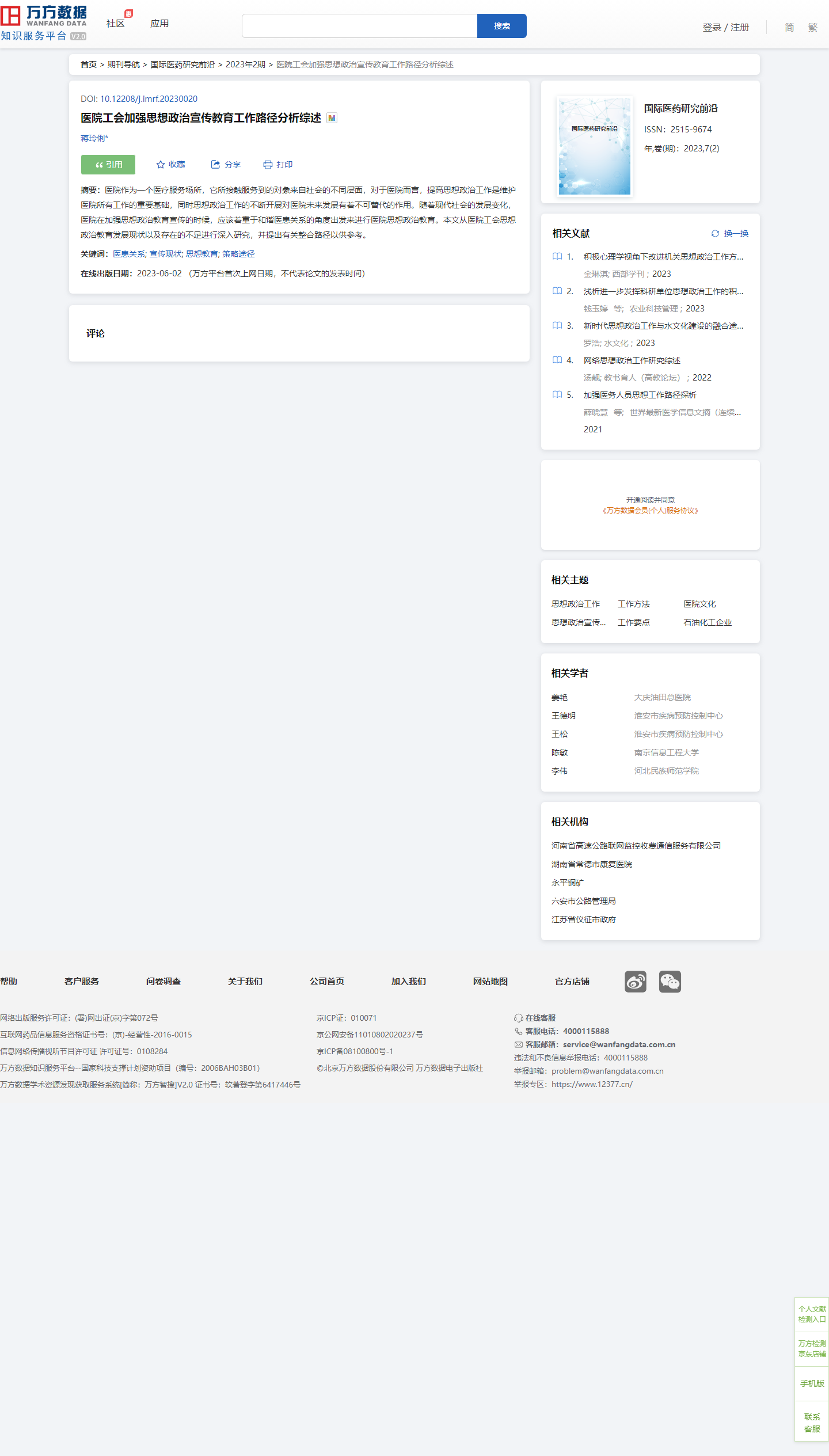
Task: Open the 应用 menu item
Action: [159, 24]
